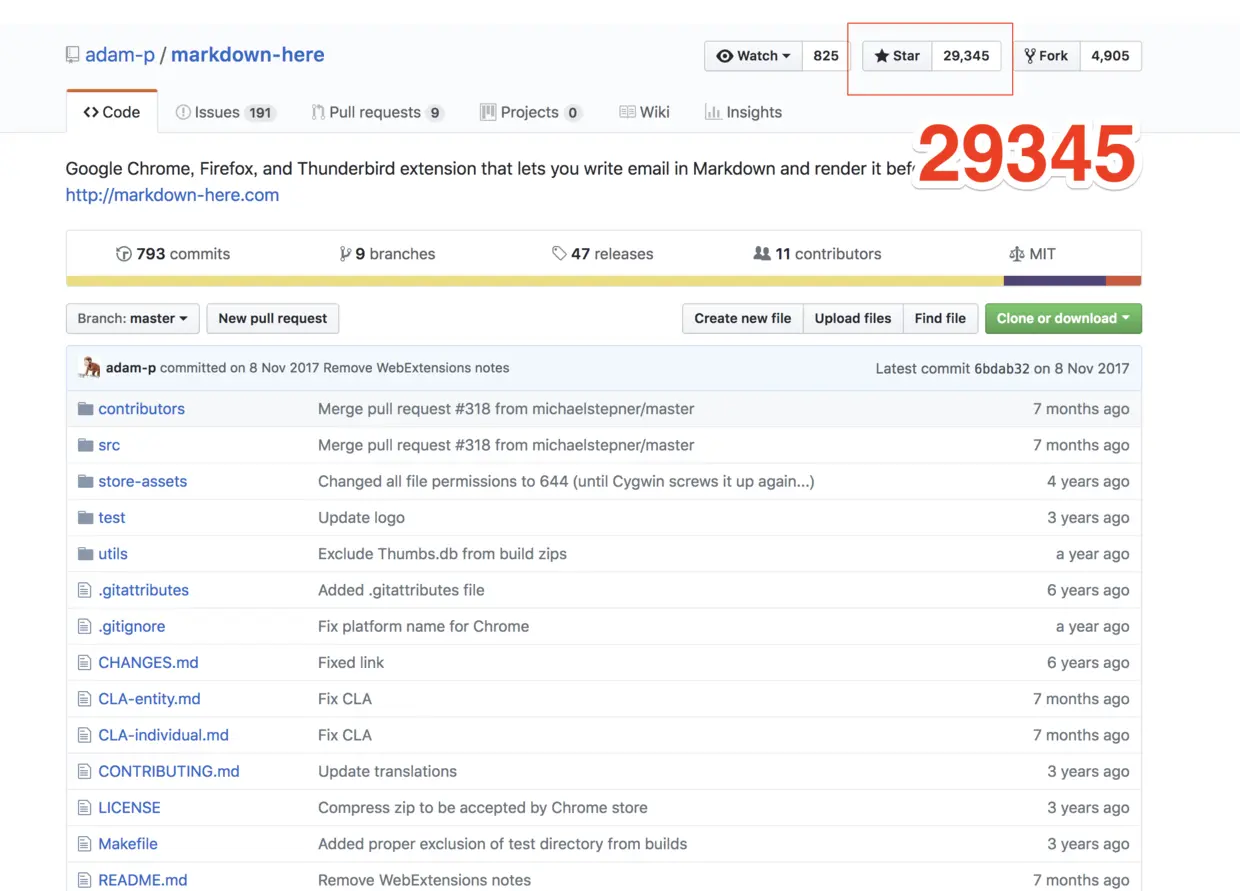Open the markdown-here repository name link
1240x891 pixels.
247,55
